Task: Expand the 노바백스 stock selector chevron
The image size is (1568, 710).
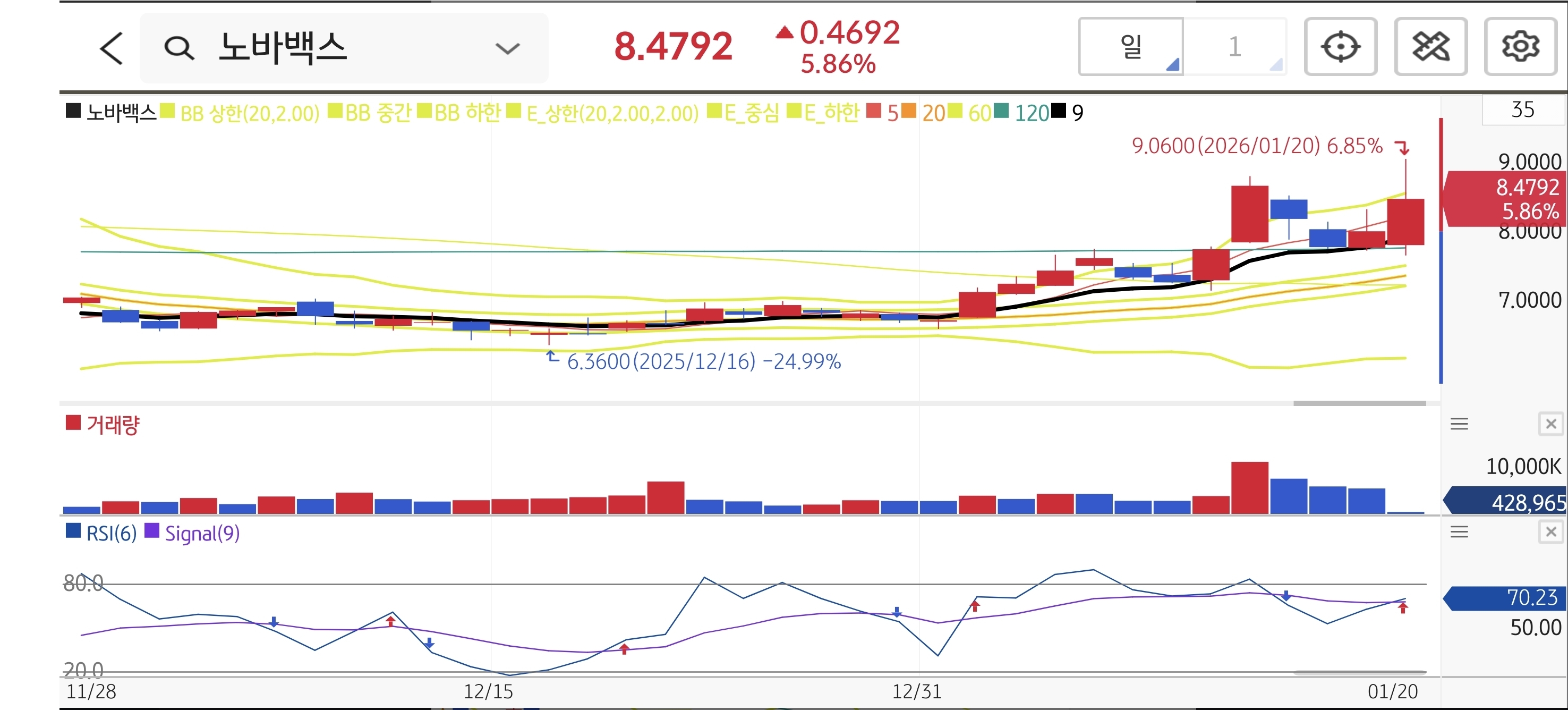Action: click(507, 48)
